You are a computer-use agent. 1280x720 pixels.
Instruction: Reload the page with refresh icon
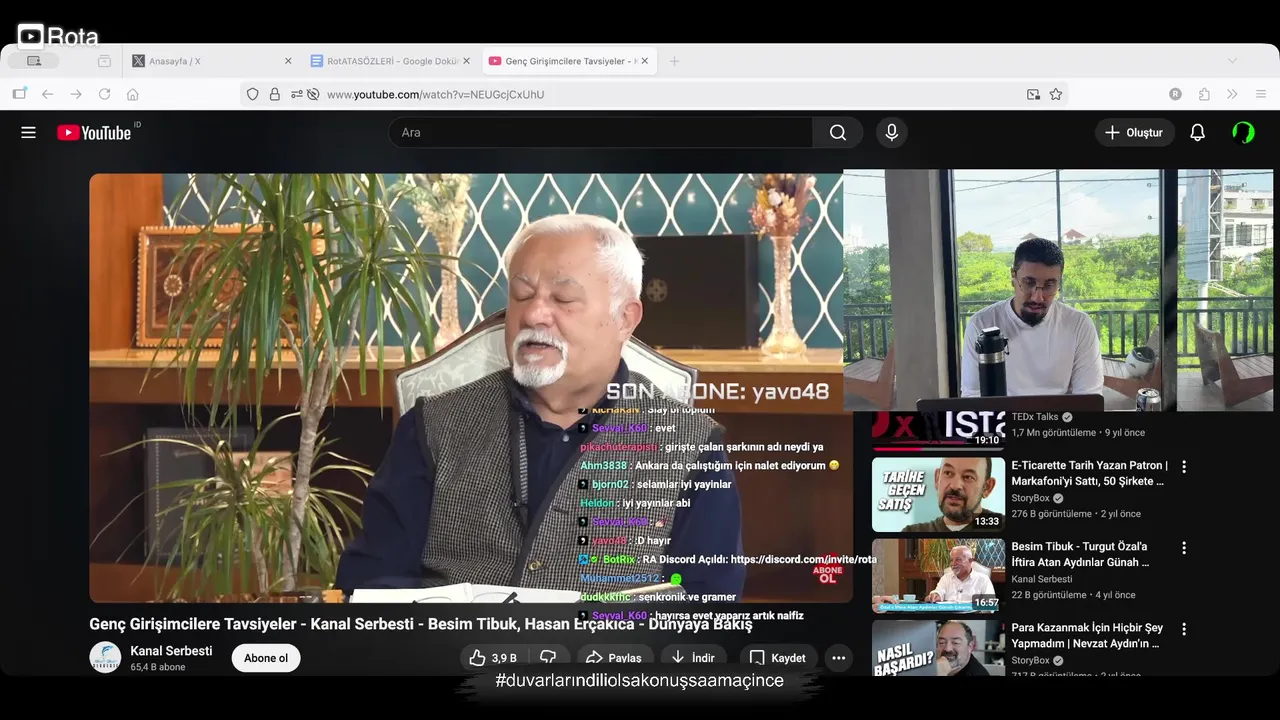[104, 94]
